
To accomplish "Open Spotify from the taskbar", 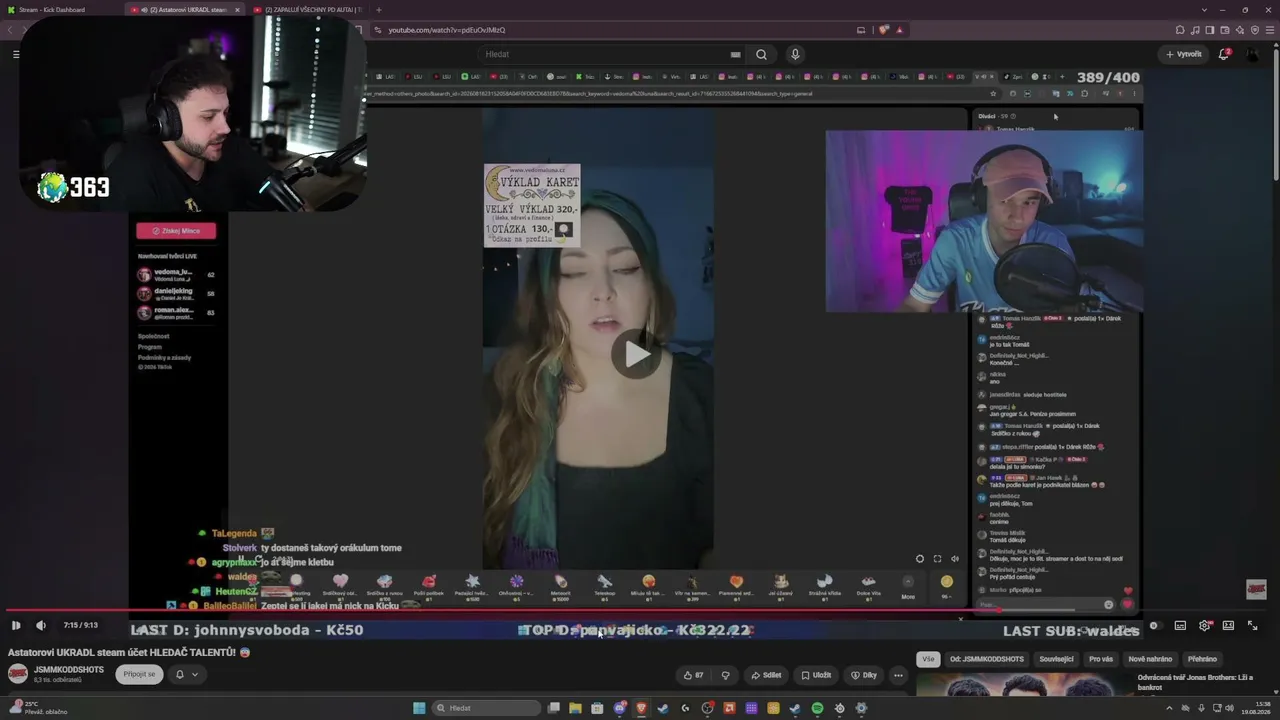I will (817, 708).
